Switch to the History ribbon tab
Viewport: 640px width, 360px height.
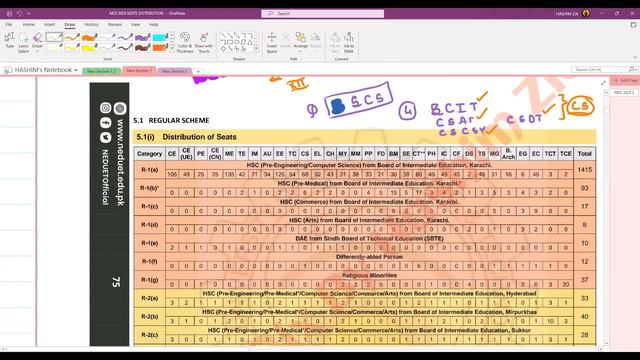[91, 24]
